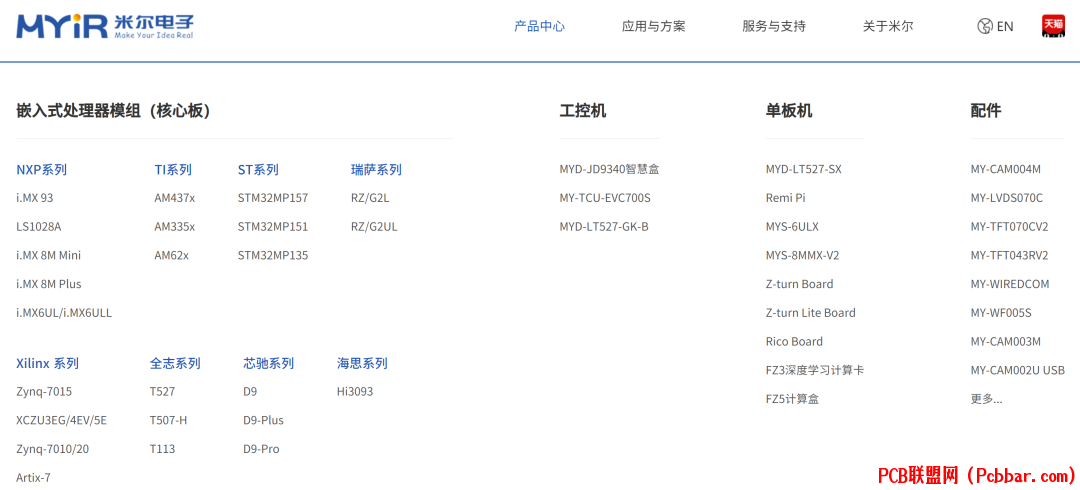The width and height of the screenshot is (1080, 490).
Task: Open Rico Board page
Action: pyautogui.click(x=794, y=341)
